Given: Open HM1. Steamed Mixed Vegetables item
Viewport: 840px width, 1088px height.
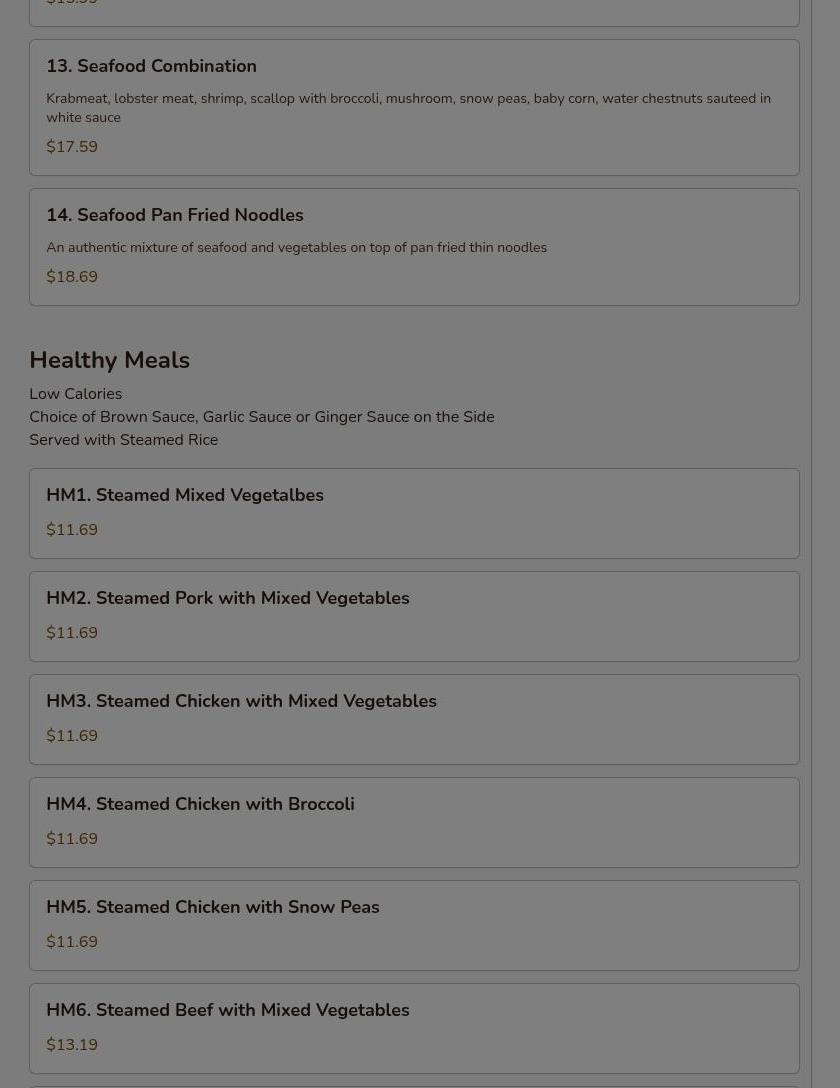Looking at the screenshot, I should pos(185,495).
